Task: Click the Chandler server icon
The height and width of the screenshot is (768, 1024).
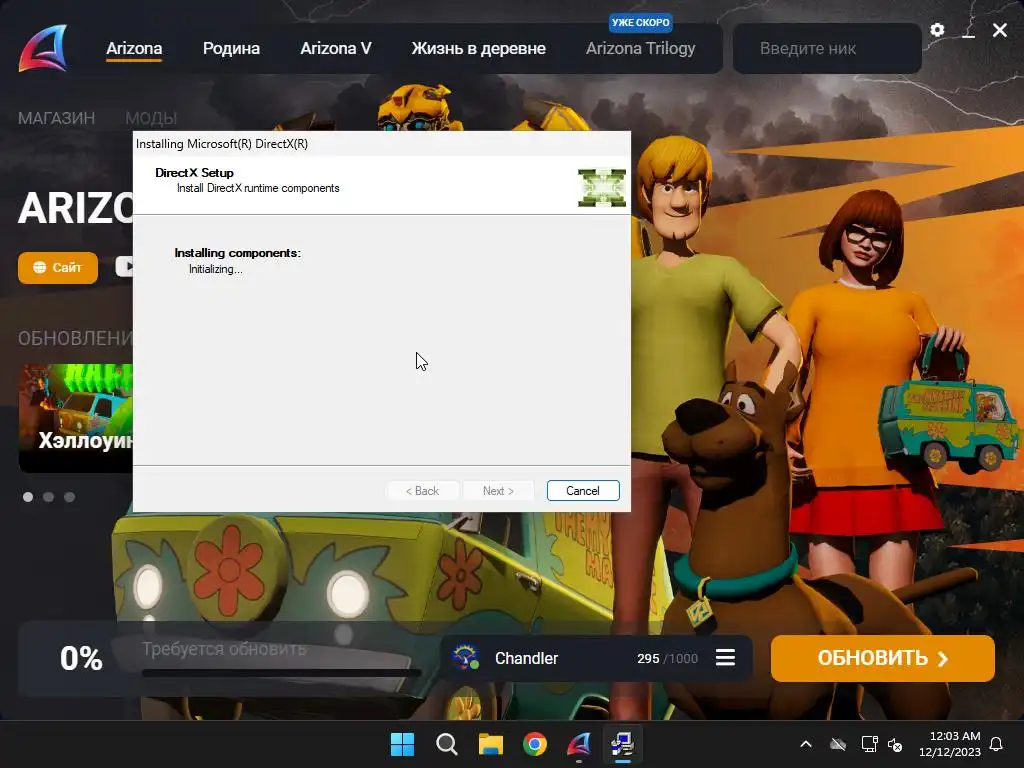Action: pyautogui.click(x=466, y=658)
